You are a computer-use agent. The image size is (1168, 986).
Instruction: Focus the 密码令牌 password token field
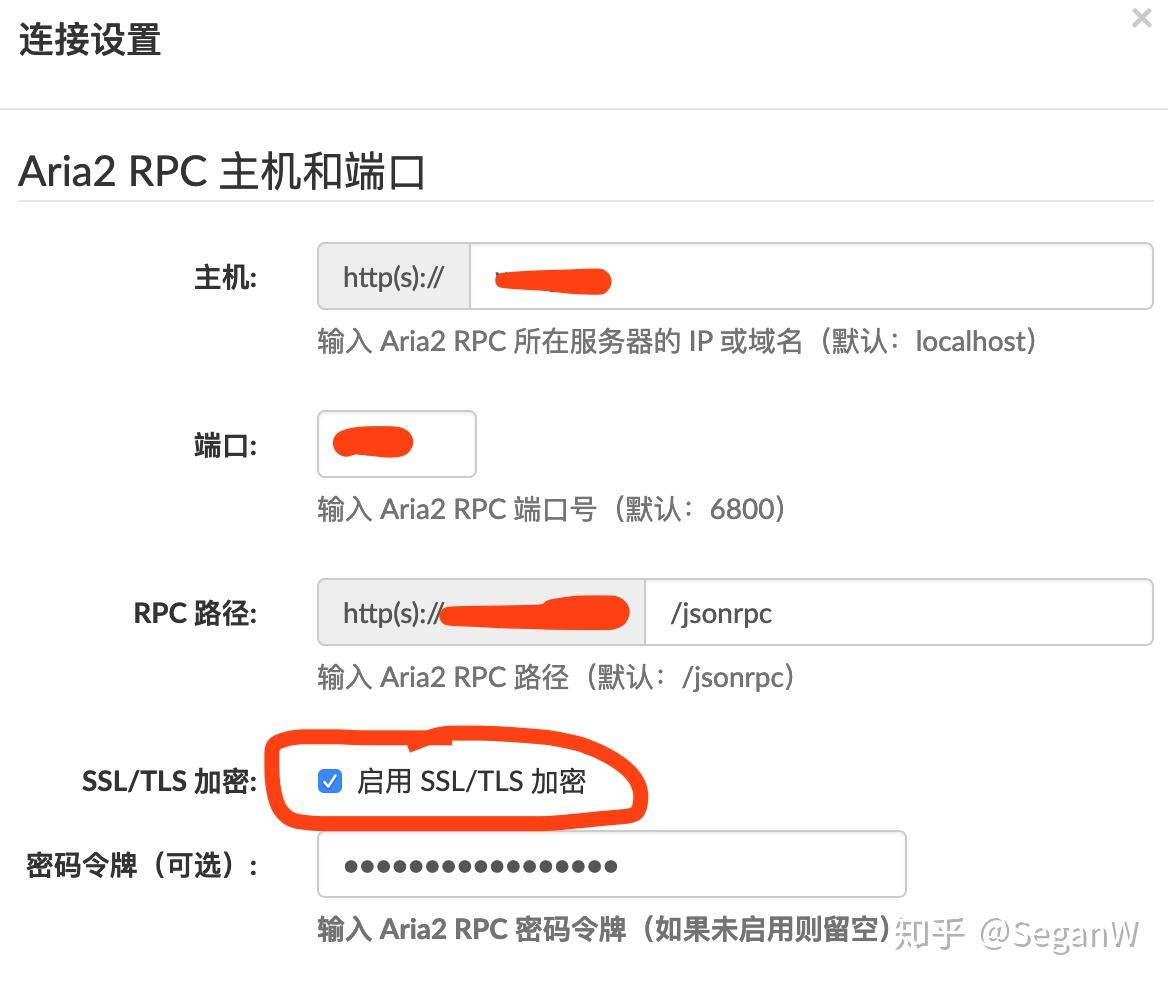click(x=610, y=863)
